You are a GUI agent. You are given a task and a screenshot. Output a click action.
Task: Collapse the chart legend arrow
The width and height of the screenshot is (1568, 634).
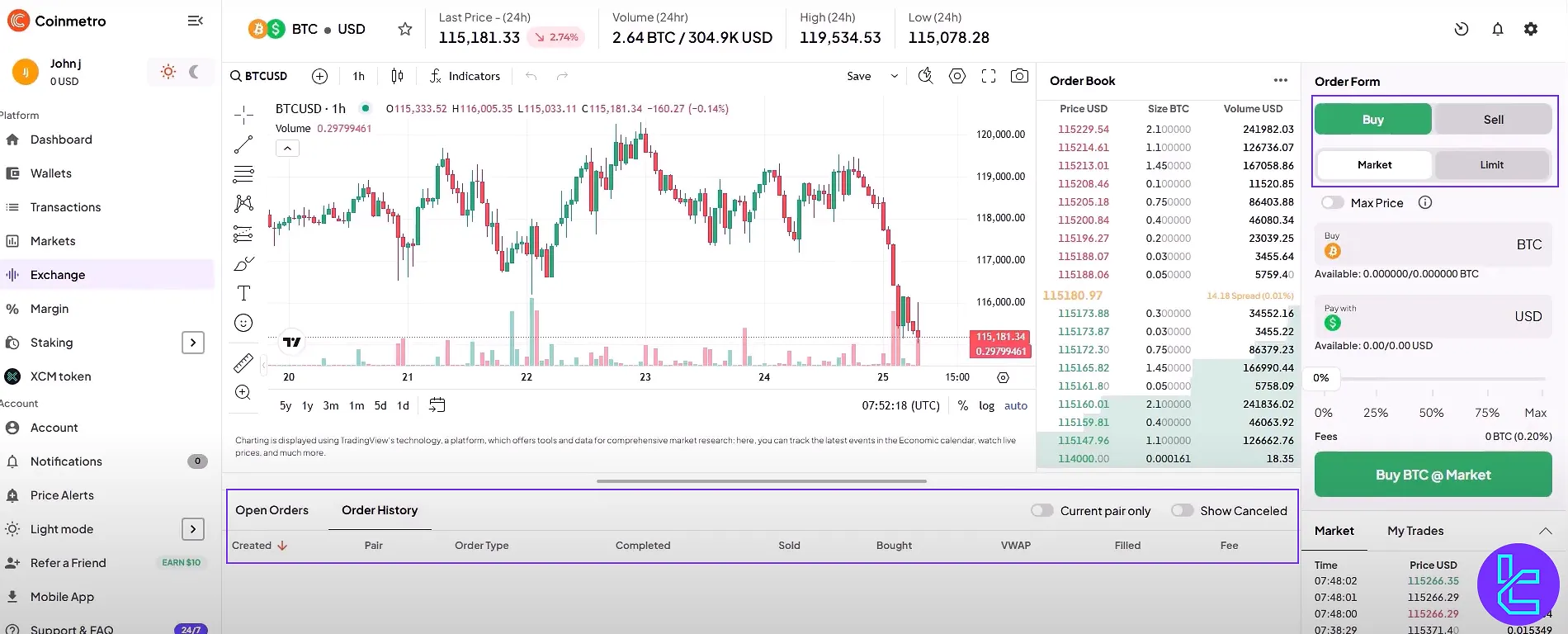[287, 149]
